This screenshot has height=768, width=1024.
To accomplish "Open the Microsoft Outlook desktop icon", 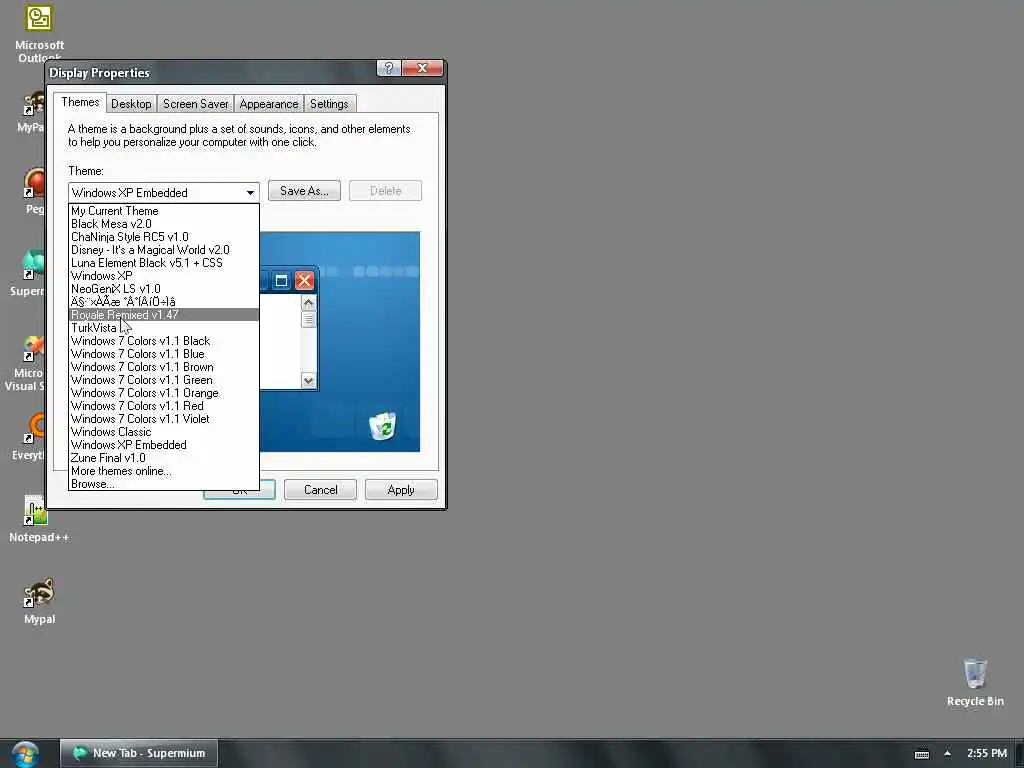I will (x=39, y=18).
